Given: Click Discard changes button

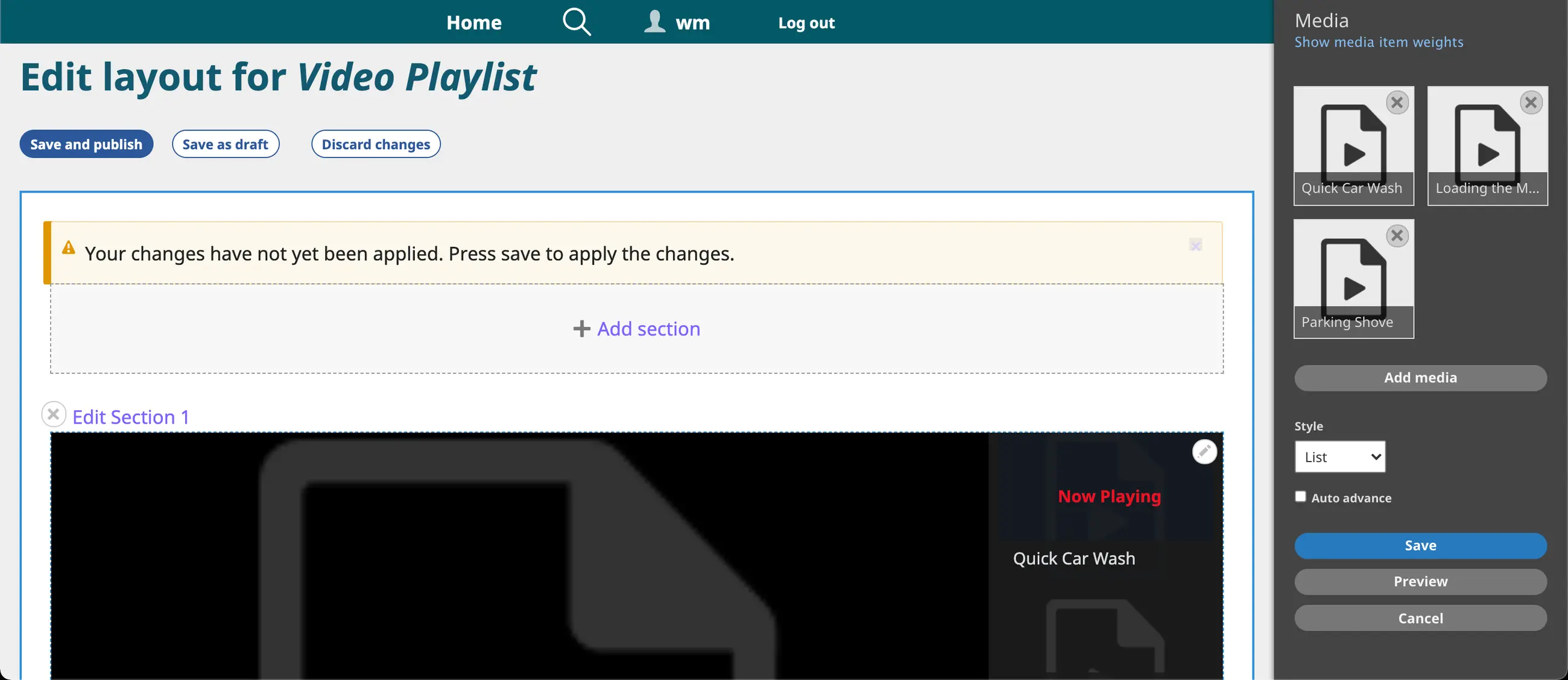Looking at the screenshot, I should pyautogui.click(x=376, y=144).
